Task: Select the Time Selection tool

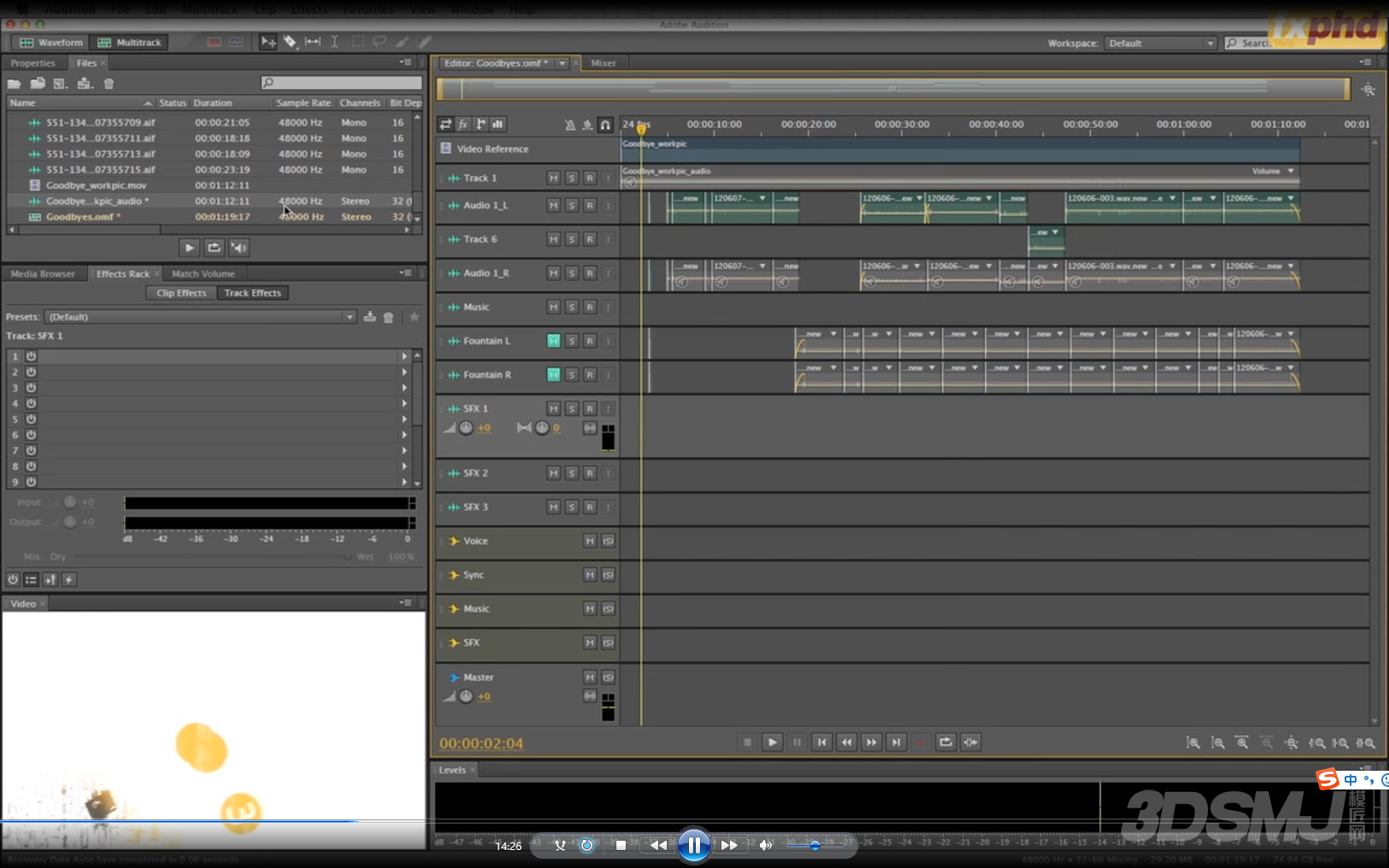Action: point(335,42)
